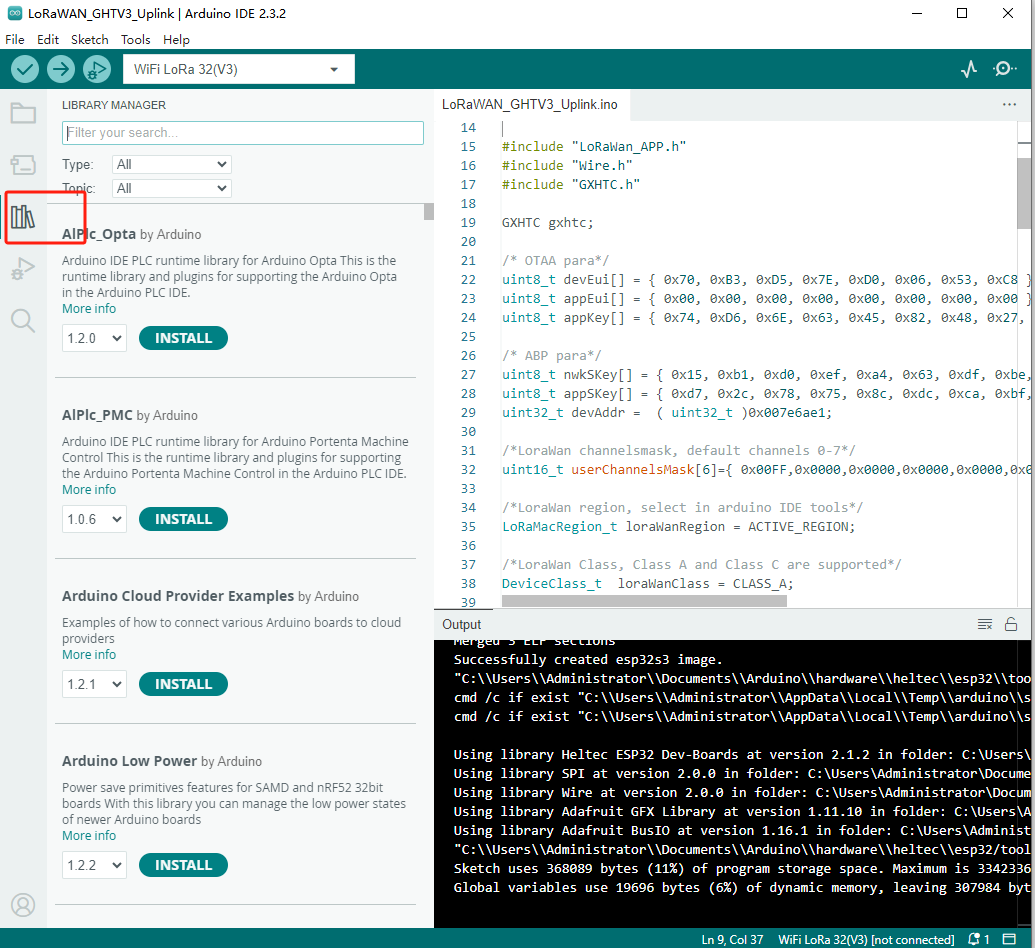The width and height of the screenshot is (1035, 948).
Task: Click the Upload arrow button
Action: 61,69
